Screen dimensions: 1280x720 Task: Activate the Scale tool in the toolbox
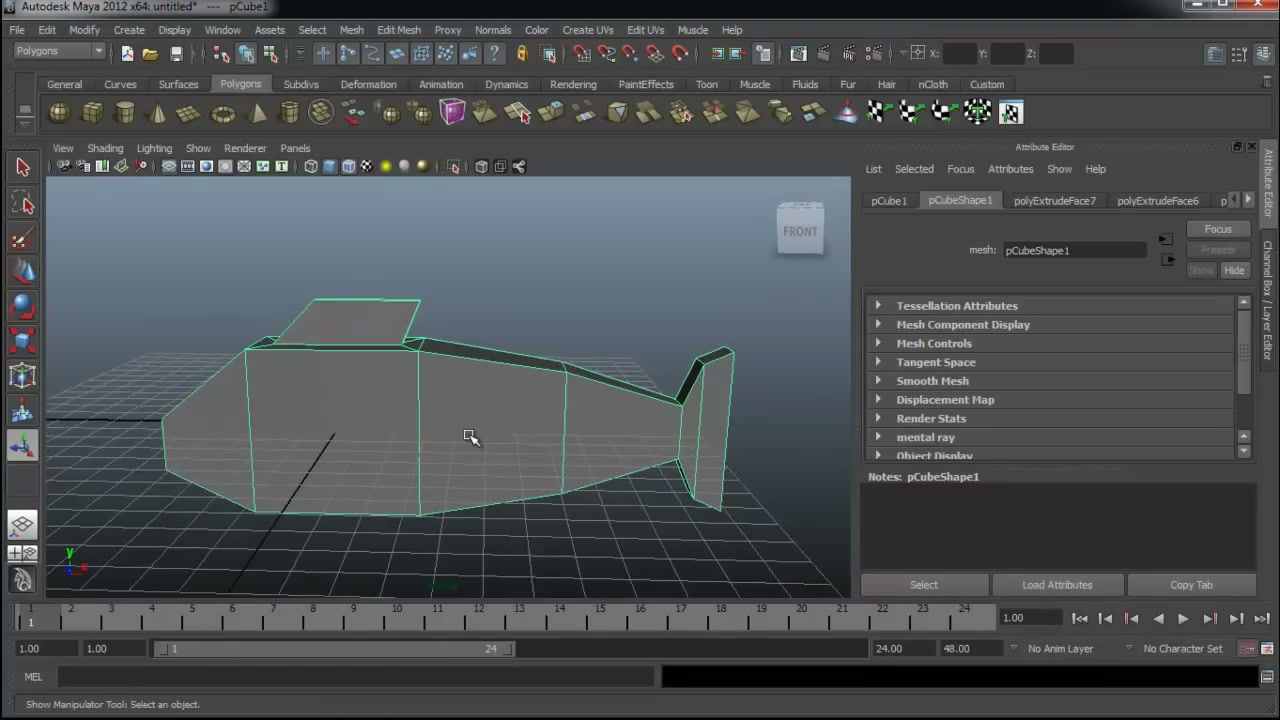[x=22, y=342]
